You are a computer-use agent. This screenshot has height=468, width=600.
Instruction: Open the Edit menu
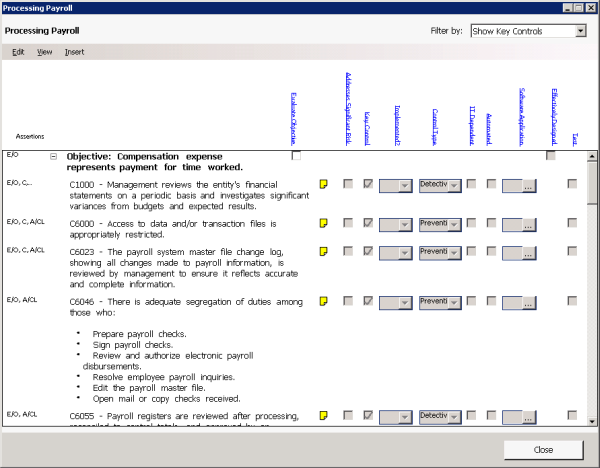[x=18, y=51]
